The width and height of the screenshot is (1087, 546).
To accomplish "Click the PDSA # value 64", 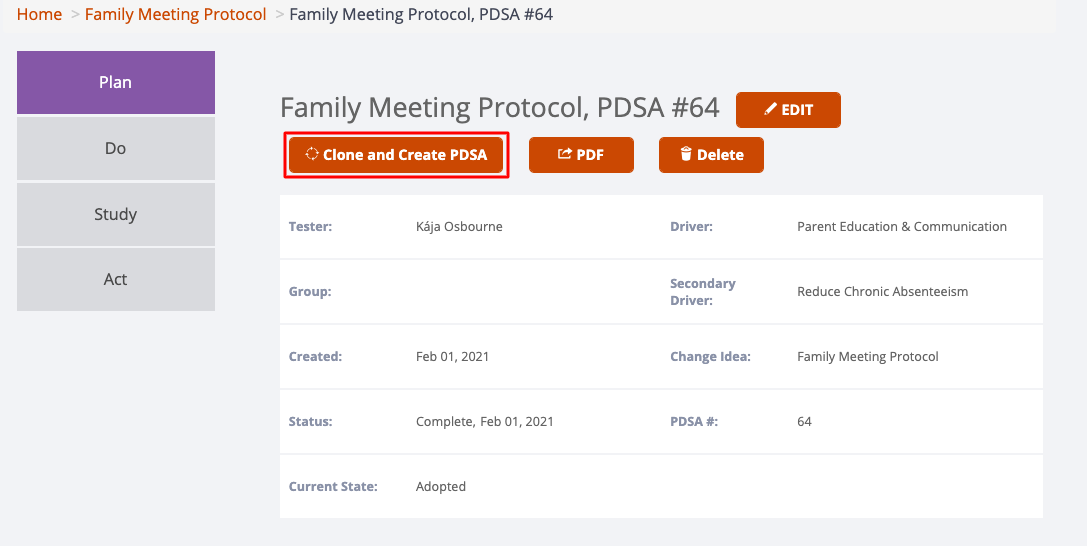I will tap(804, 421).
